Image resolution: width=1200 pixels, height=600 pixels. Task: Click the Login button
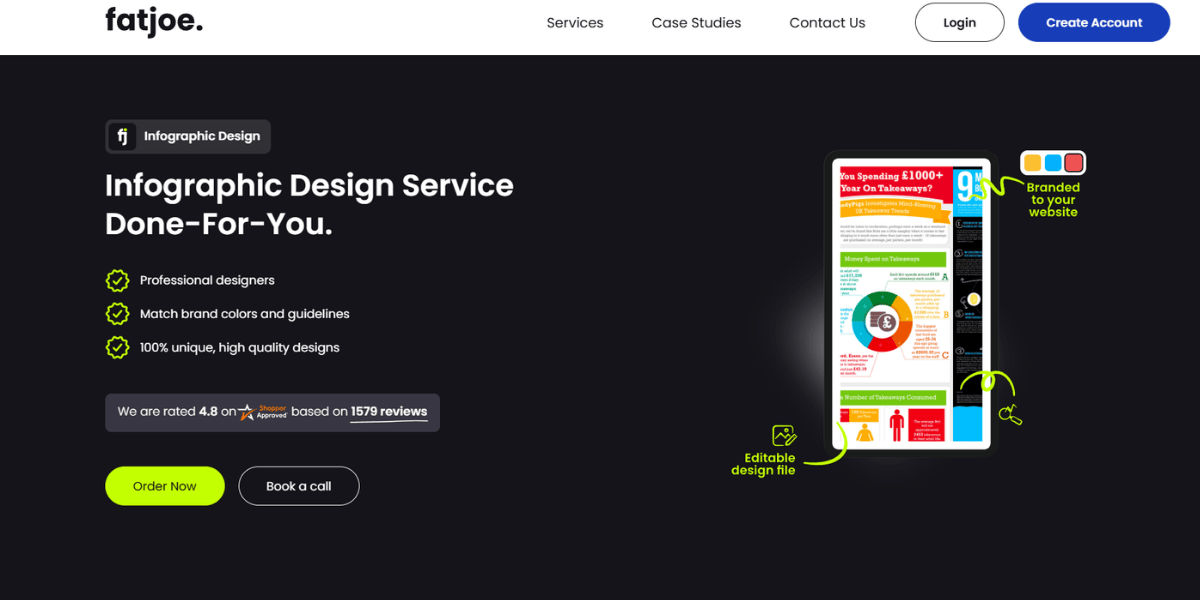pos(959,22)
